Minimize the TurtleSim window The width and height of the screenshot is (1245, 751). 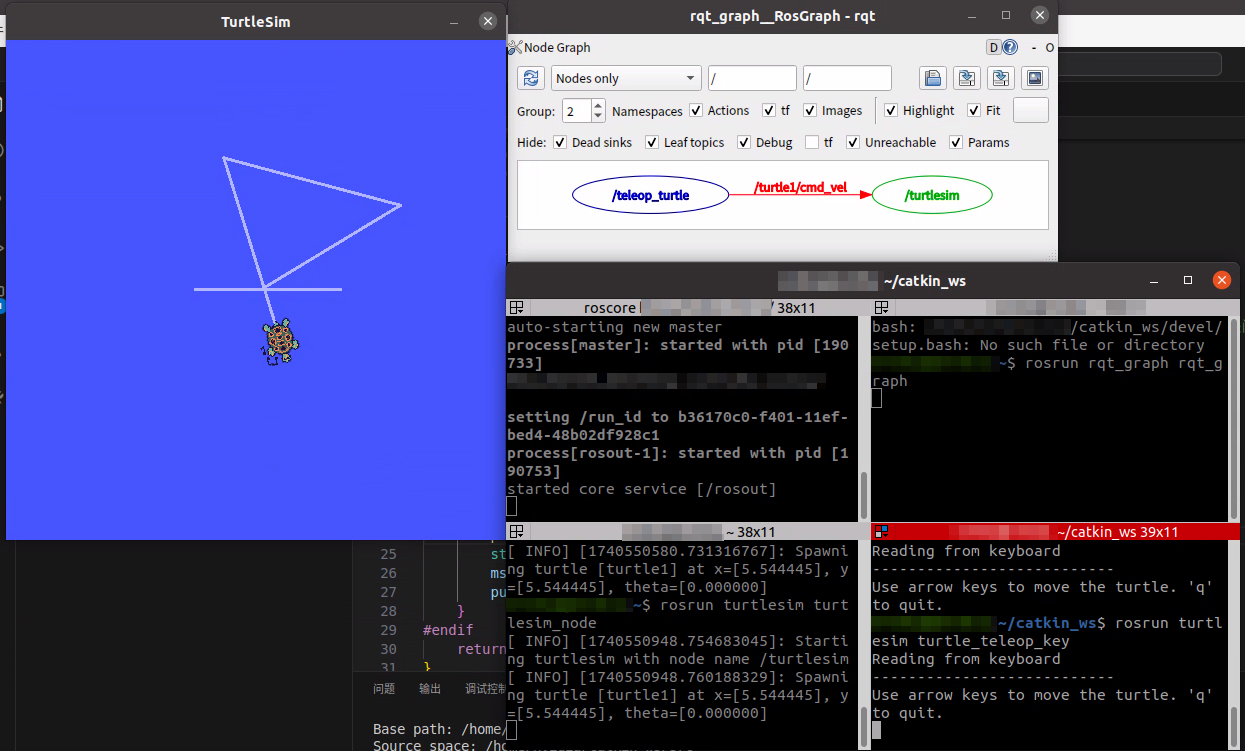pos(454,21)
